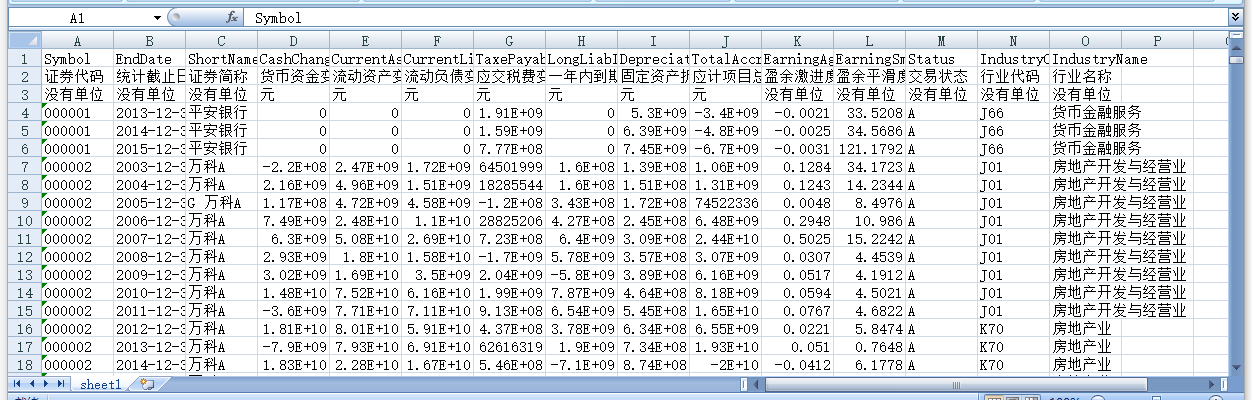Click the 证券简称 cell
Image resolution: width=1252 pixels, height=400 pixels.
[221, 77]
